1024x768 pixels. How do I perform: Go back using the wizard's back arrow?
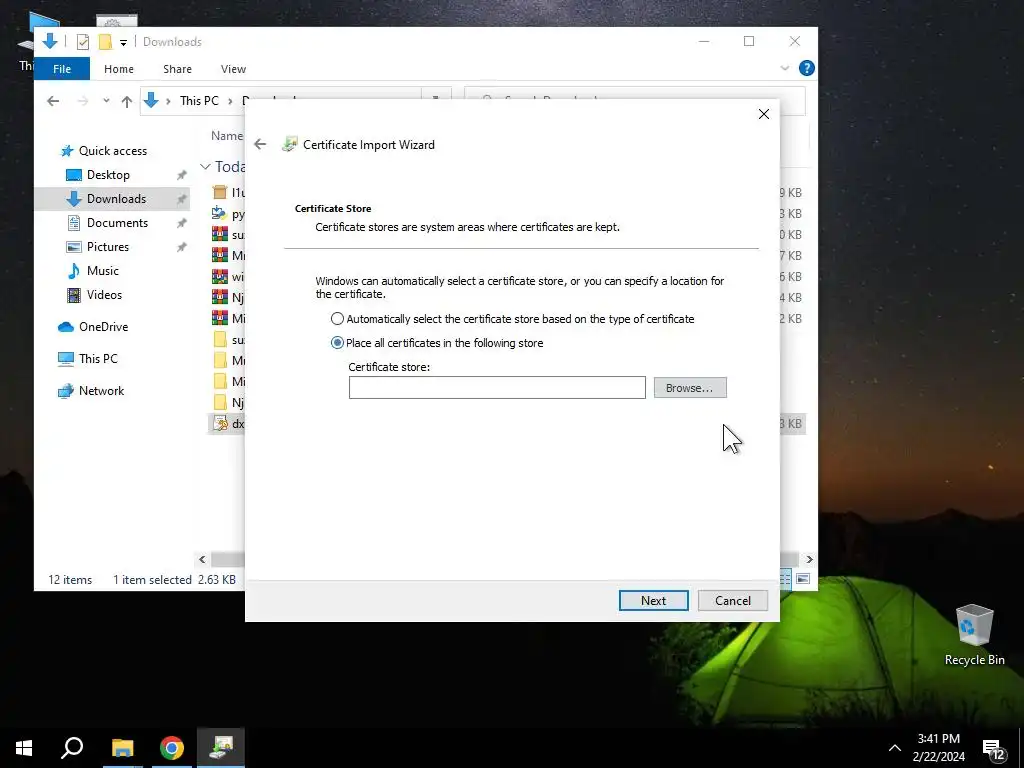pos(260,144)
